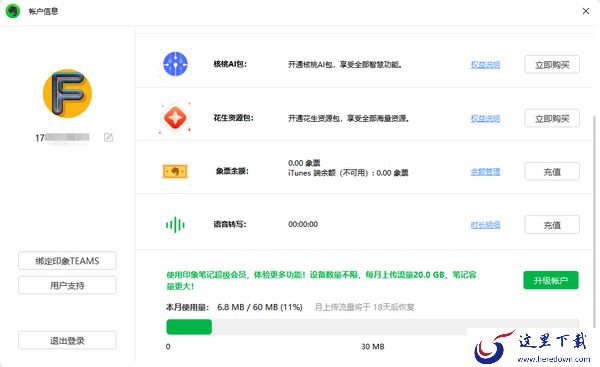Click the yellow 象票余额 ticket icon
600x367 pixels.
coord(175,171)
